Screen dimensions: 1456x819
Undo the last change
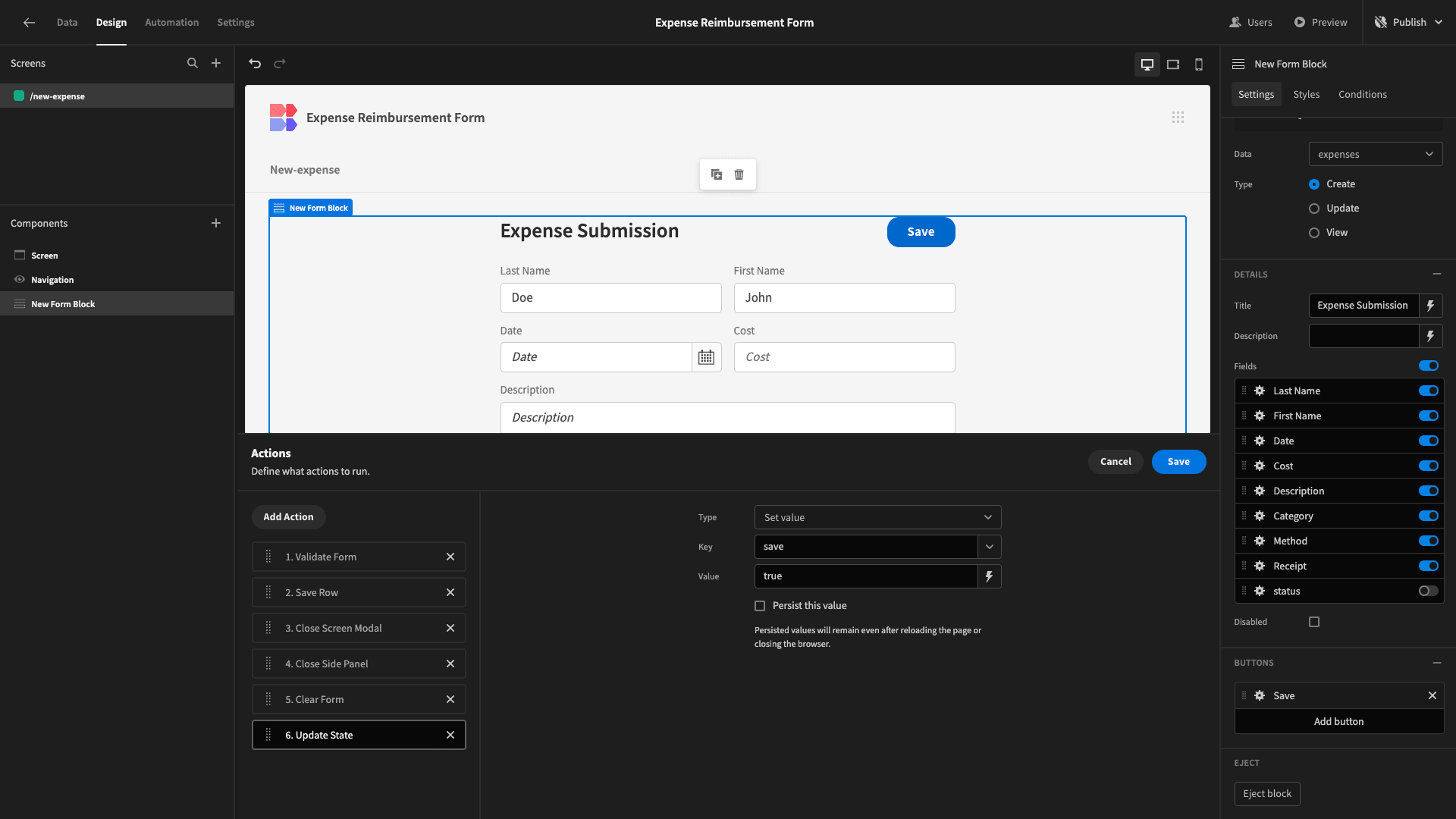click(x=255, y=64)
